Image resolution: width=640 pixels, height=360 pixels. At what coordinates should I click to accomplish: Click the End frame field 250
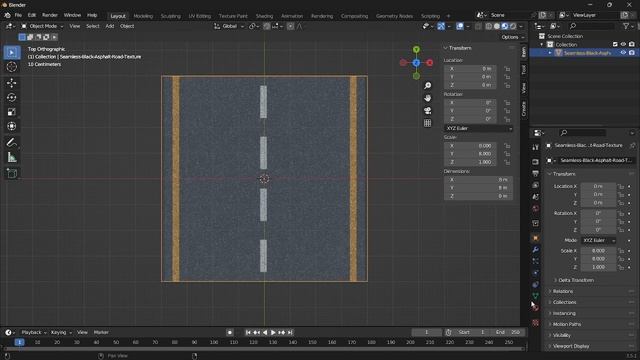(509, 333)
